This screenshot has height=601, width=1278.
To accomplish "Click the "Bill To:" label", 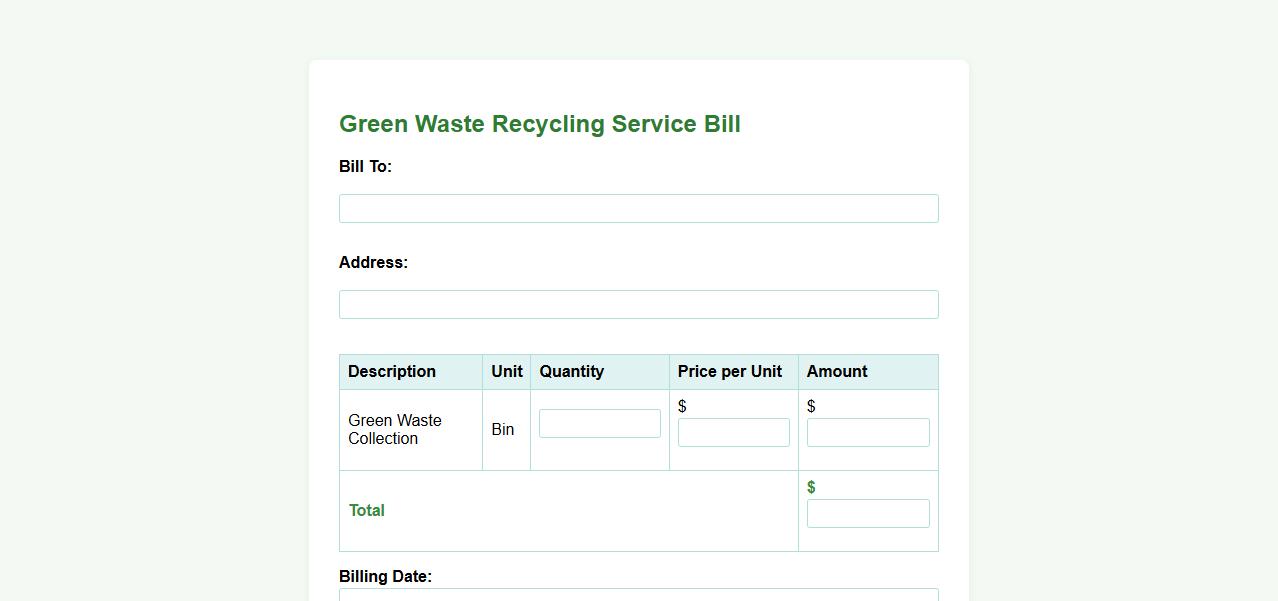I will coord(365,166).
